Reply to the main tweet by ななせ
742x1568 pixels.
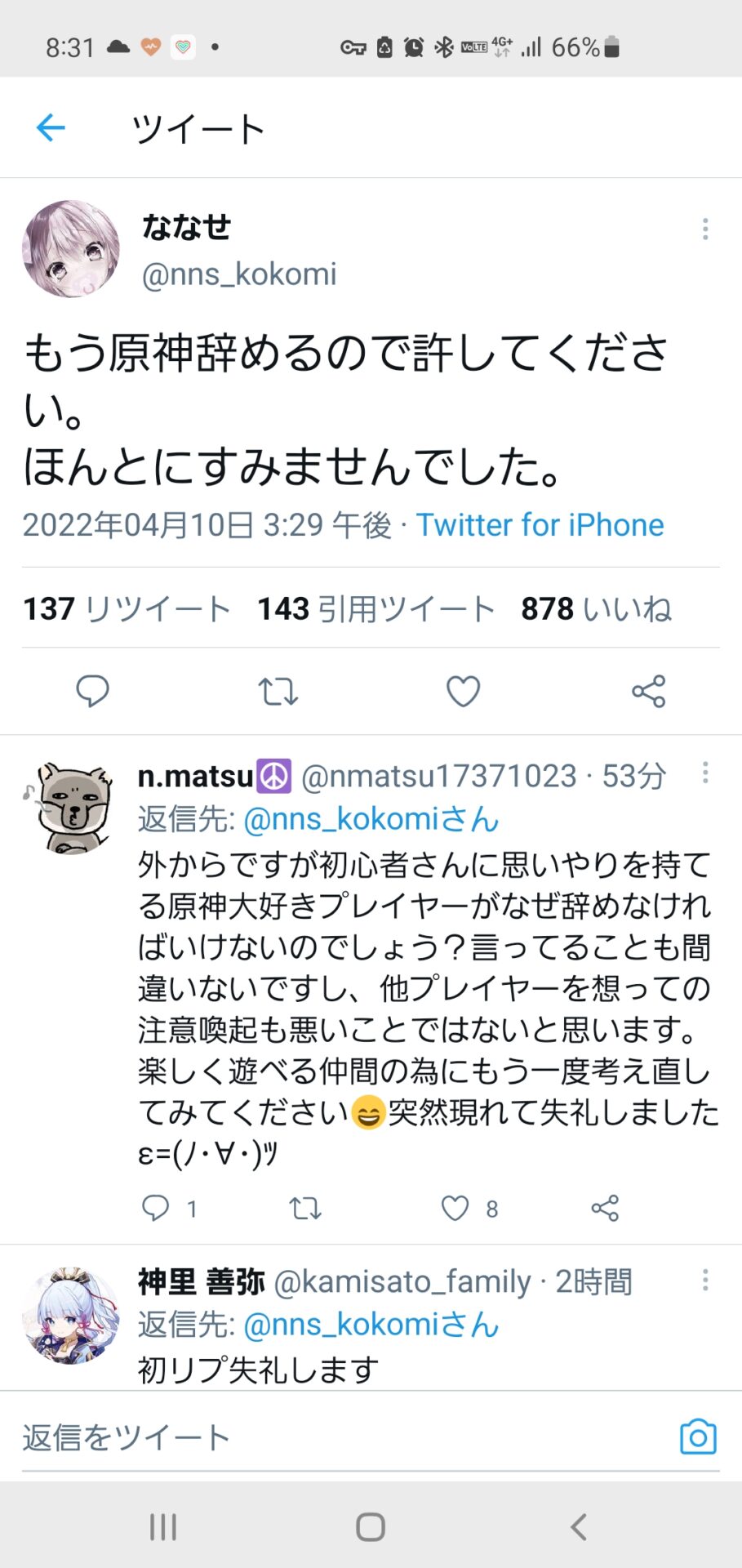click(92, 691)
